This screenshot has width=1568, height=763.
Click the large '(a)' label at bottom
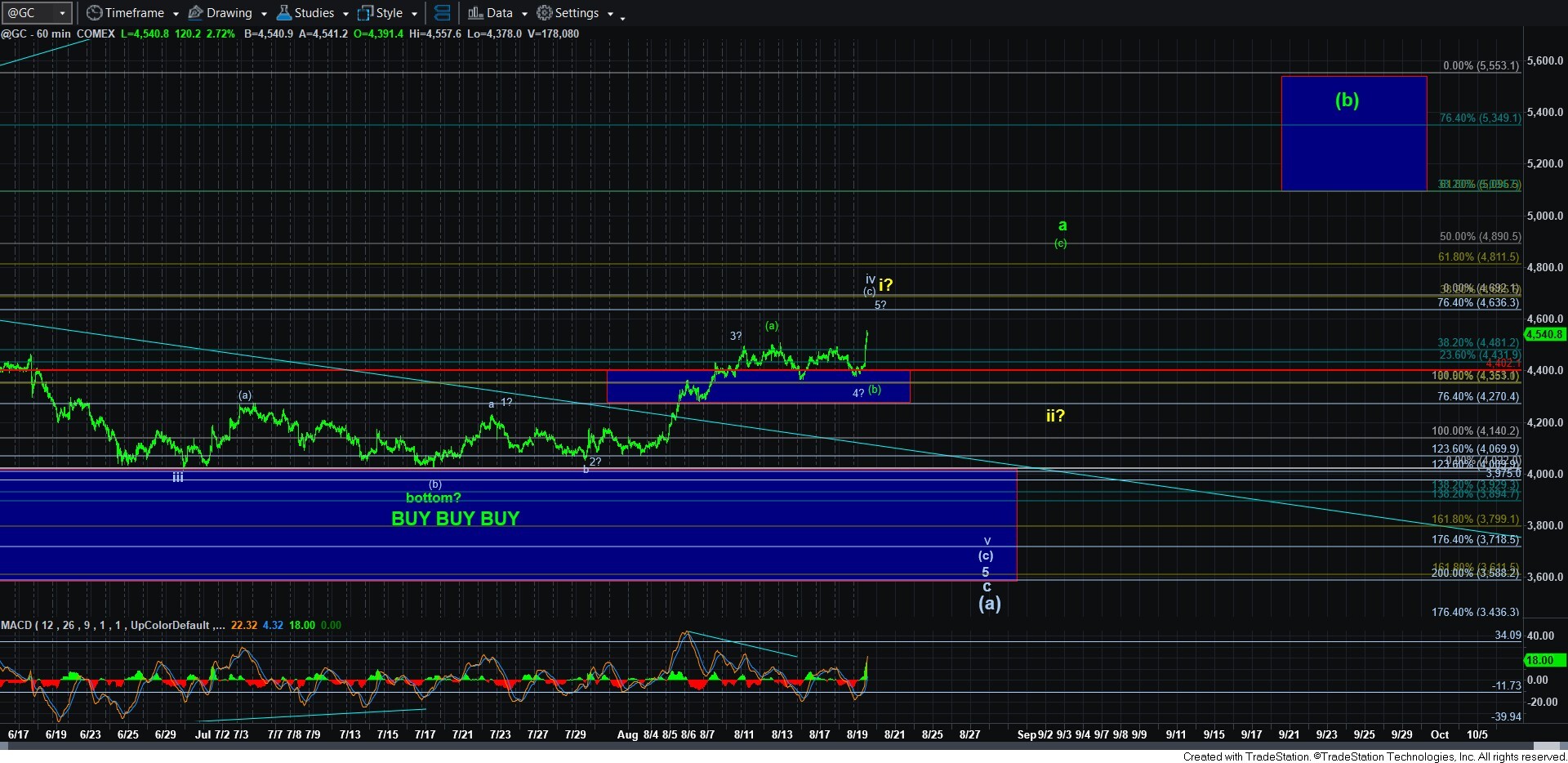990,603
